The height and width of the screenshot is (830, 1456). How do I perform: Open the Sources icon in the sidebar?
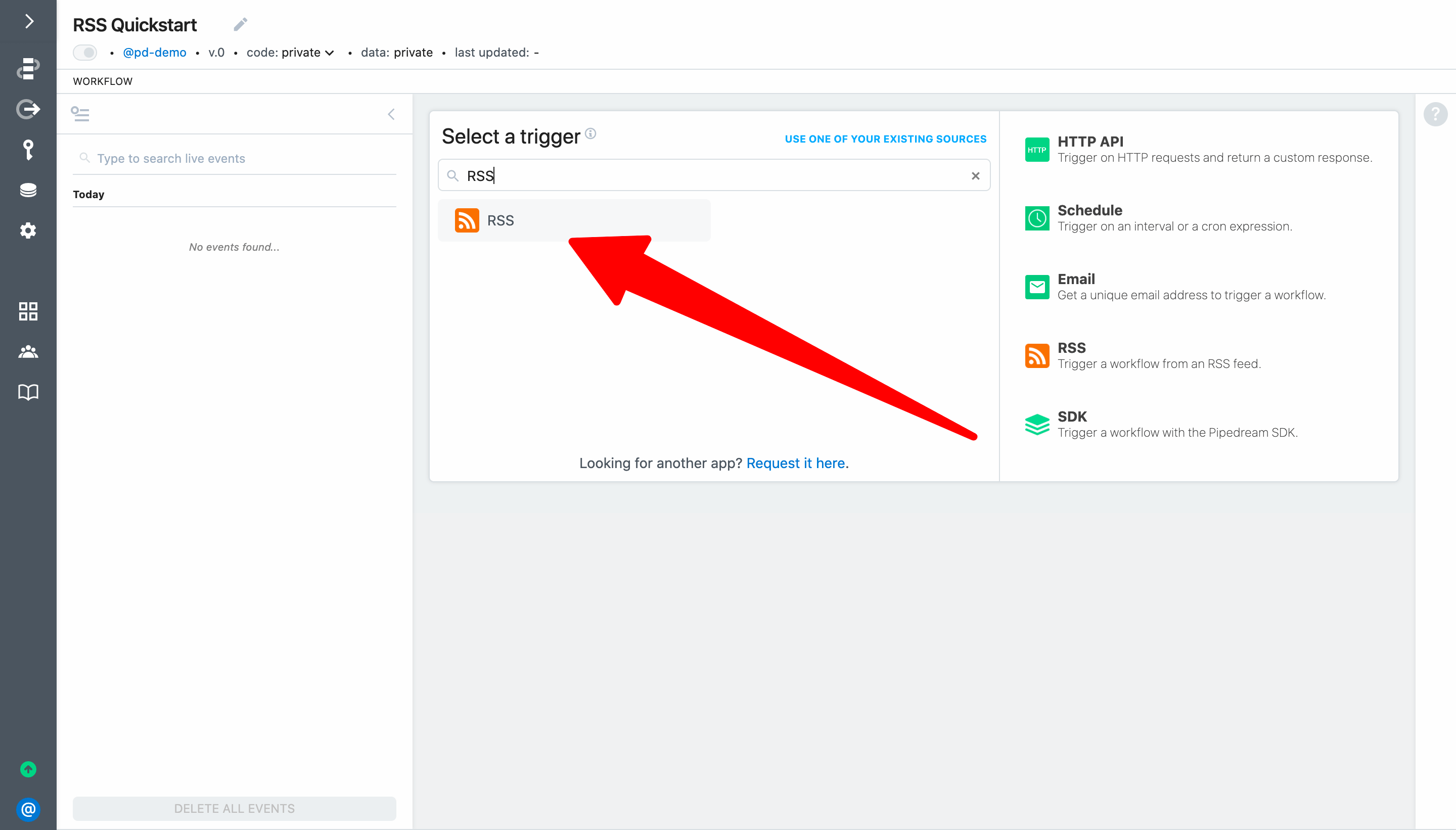(x=28, y=109)
